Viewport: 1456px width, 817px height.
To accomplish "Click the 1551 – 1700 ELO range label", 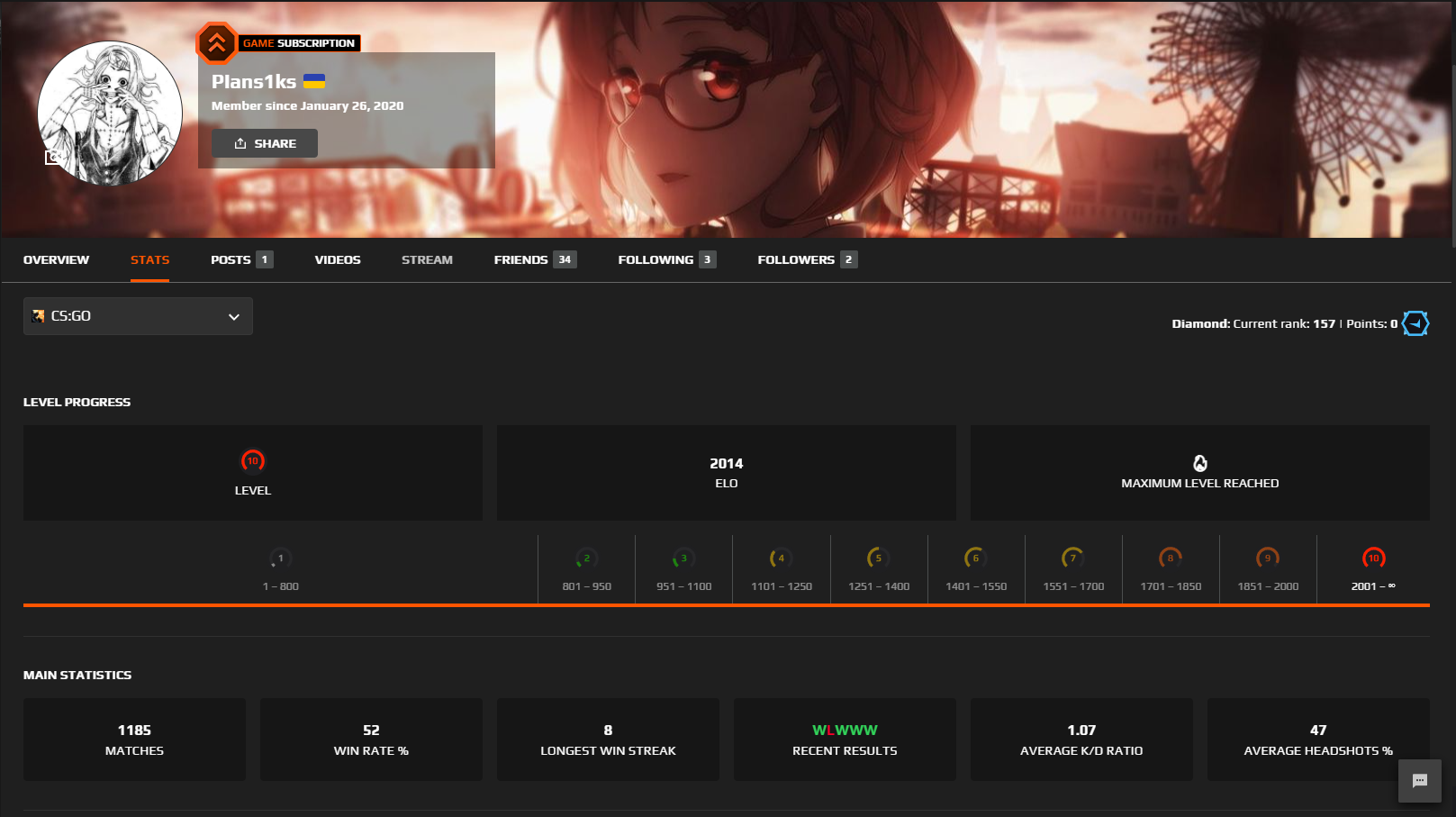I will (x=1073, y=586).
